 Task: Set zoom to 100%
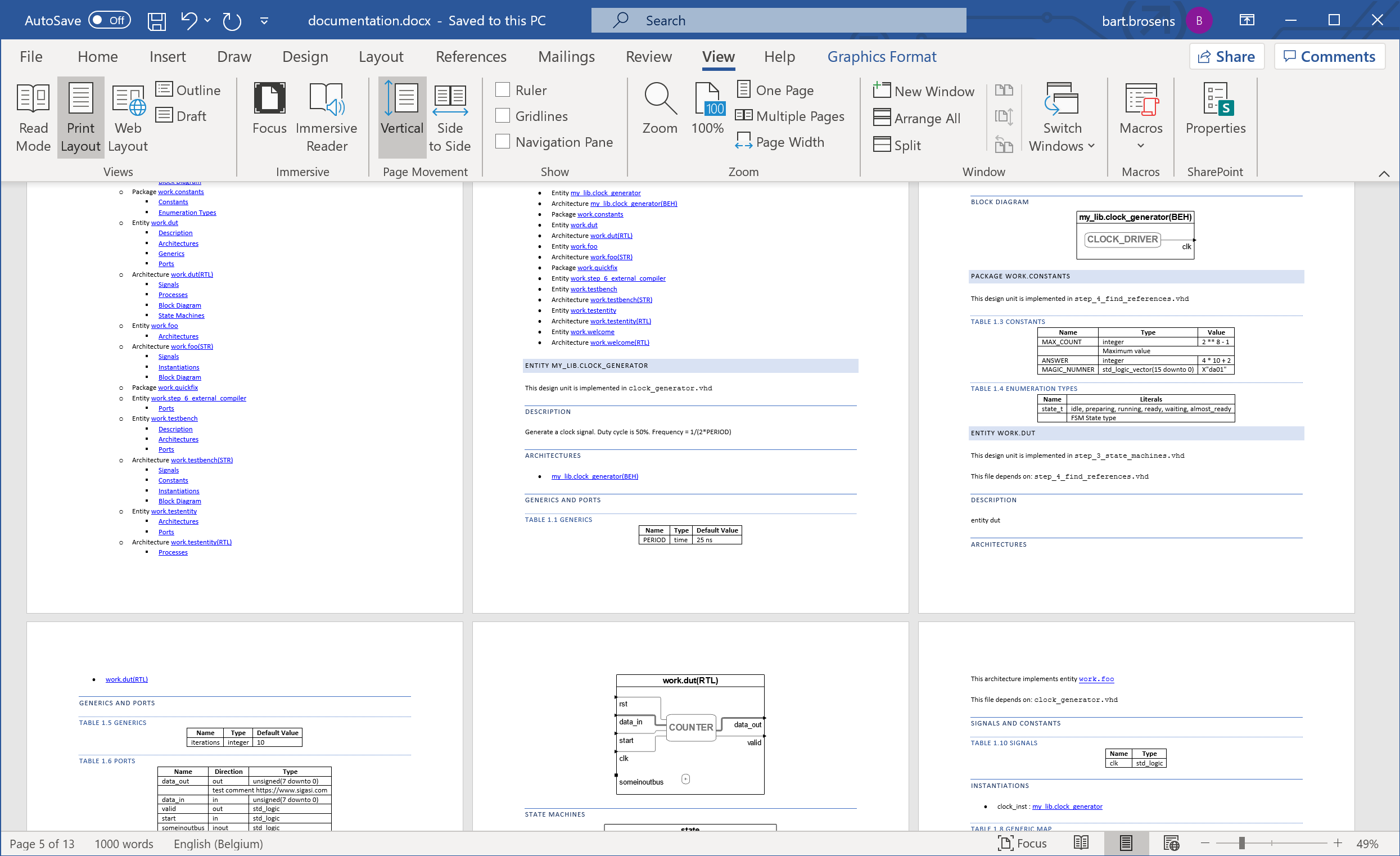[707, 109]
